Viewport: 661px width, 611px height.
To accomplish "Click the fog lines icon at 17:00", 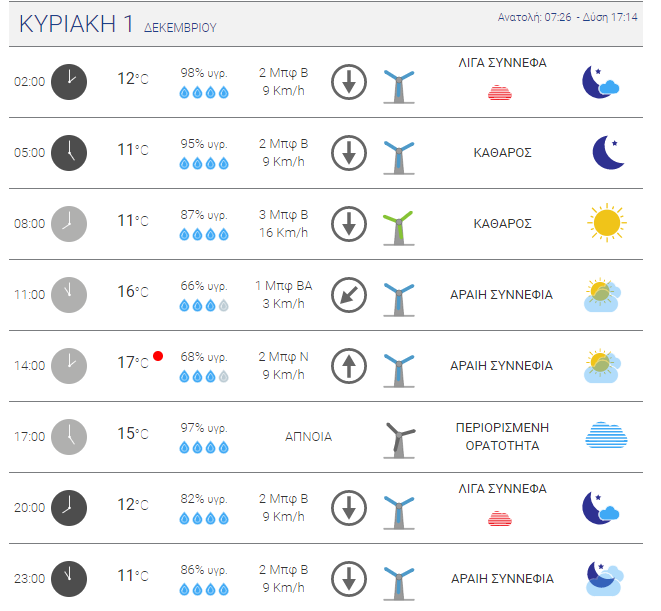I will click(x=606, y=436).
